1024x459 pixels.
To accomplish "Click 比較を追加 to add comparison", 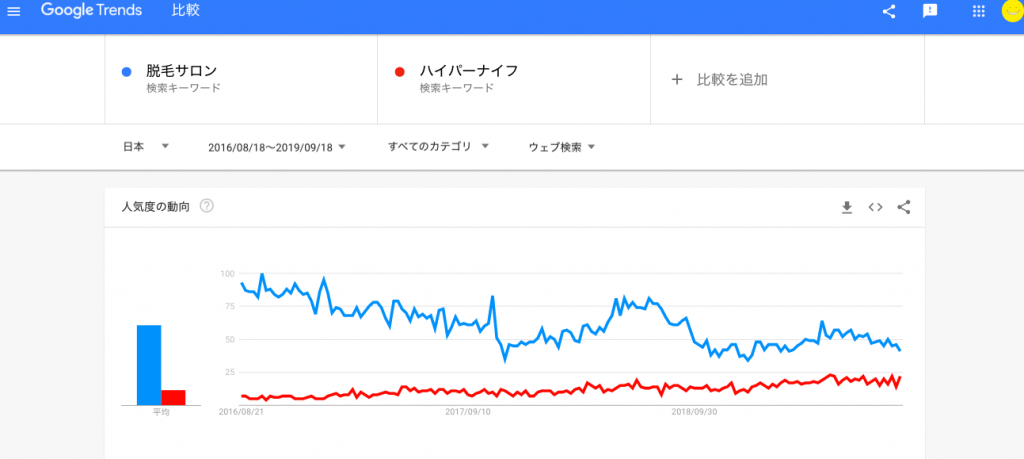I will tap(719, 80).
